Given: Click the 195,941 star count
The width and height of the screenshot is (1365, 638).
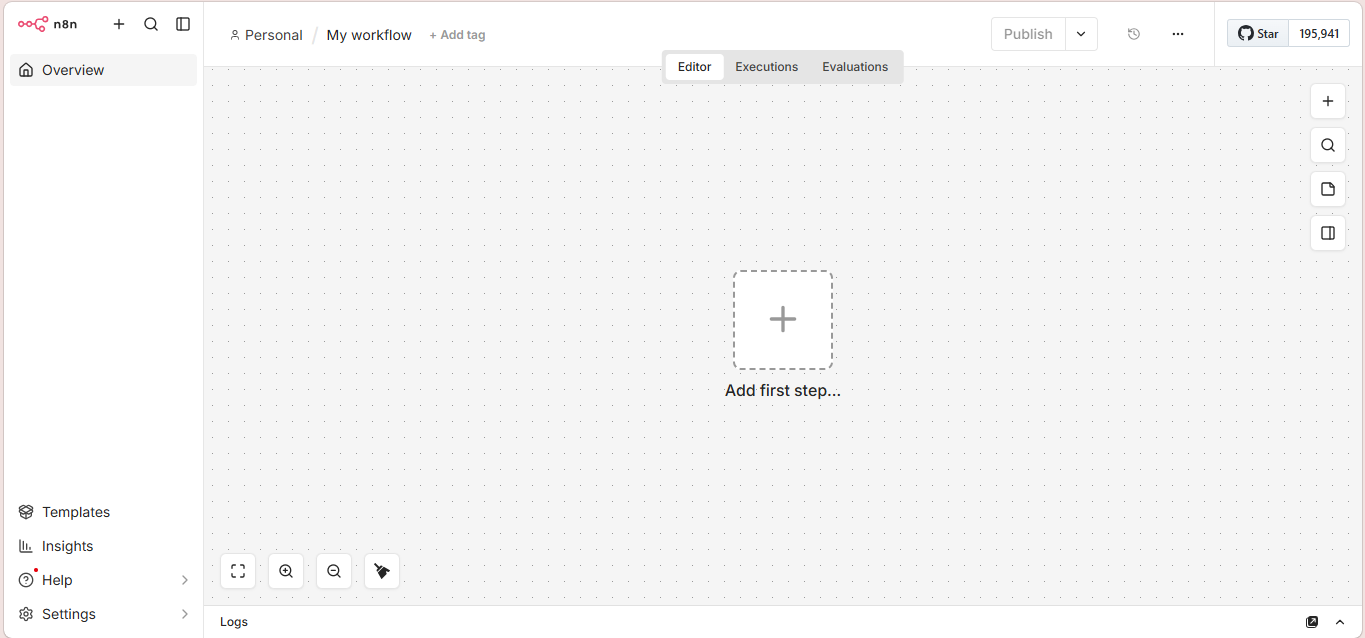Looking at the screenshot, I should (x=1319, y=34).
